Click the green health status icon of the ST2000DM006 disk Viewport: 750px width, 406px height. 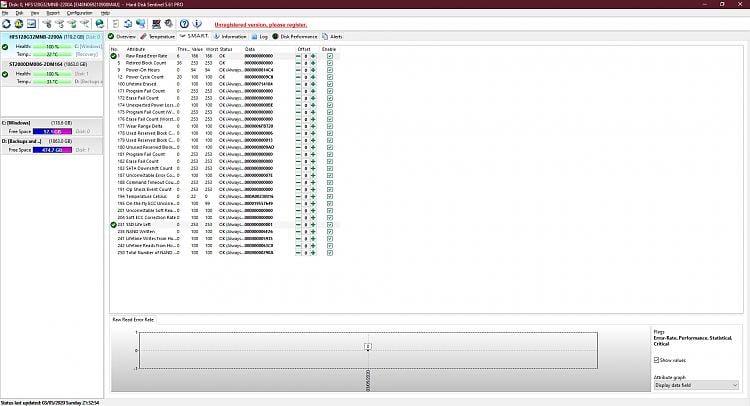tap(5, 74)
